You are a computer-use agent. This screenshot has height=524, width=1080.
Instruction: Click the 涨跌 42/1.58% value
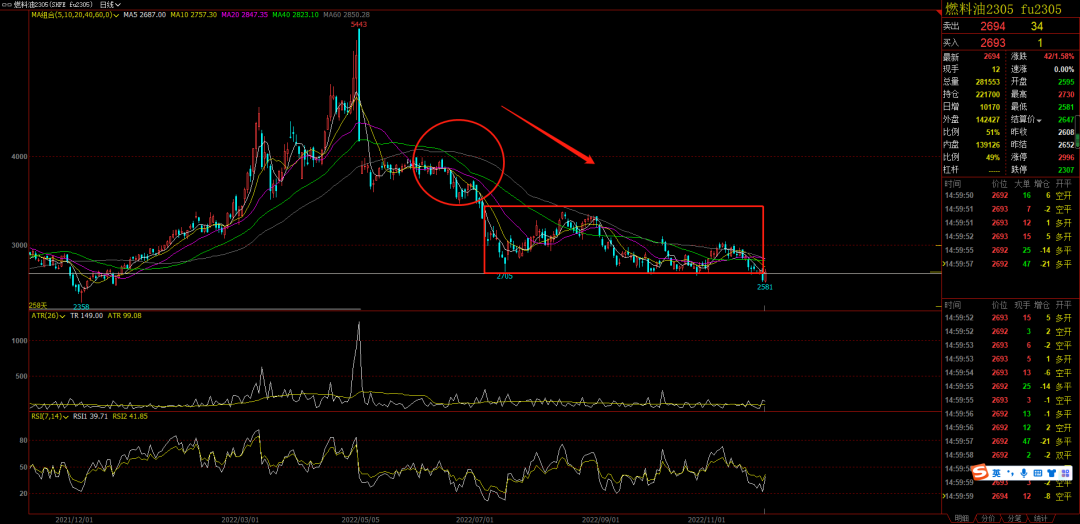pos(1059,57)
